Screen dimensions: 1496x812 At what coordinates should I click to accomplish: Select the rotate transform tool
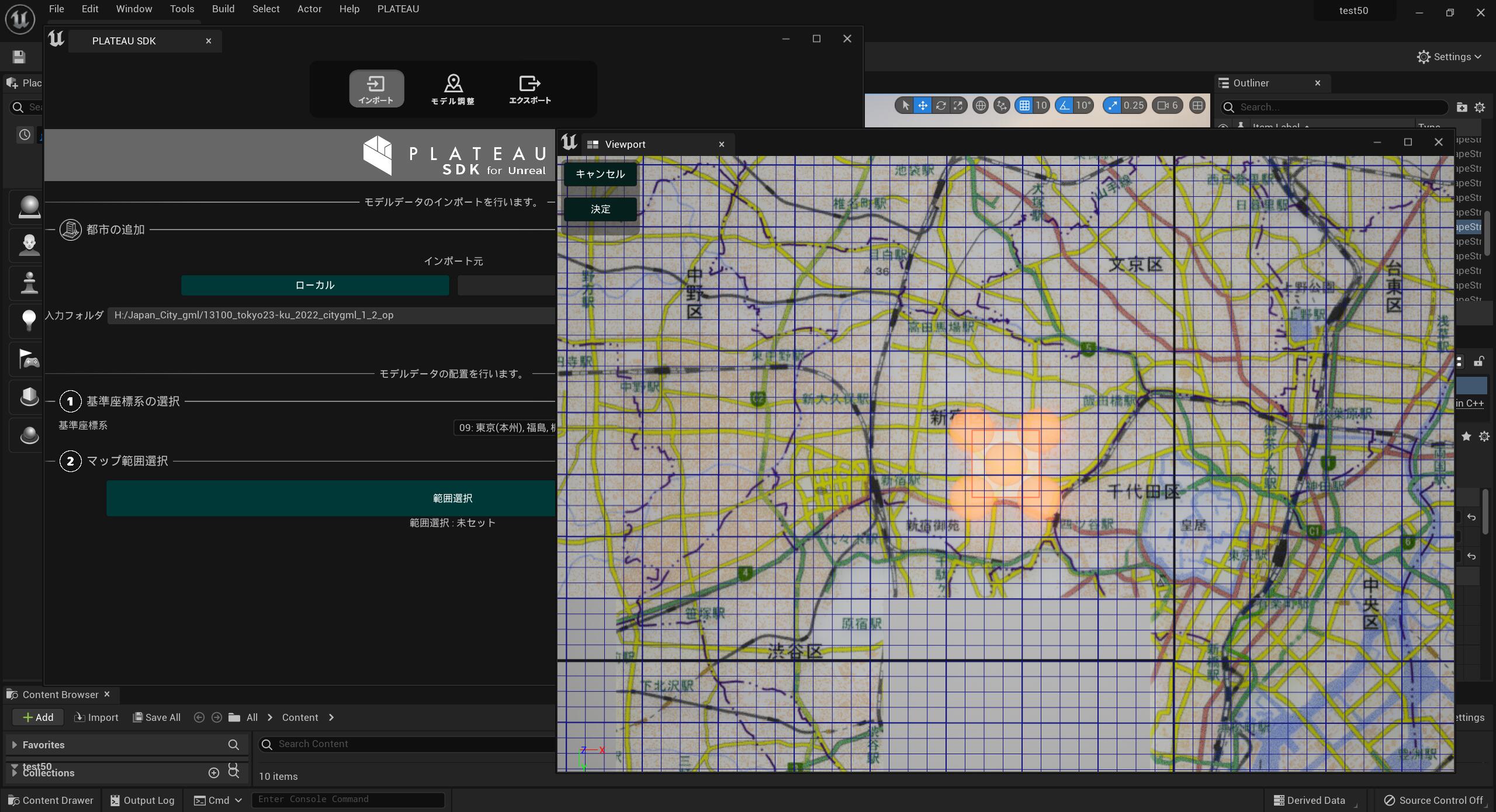(940, 106)
